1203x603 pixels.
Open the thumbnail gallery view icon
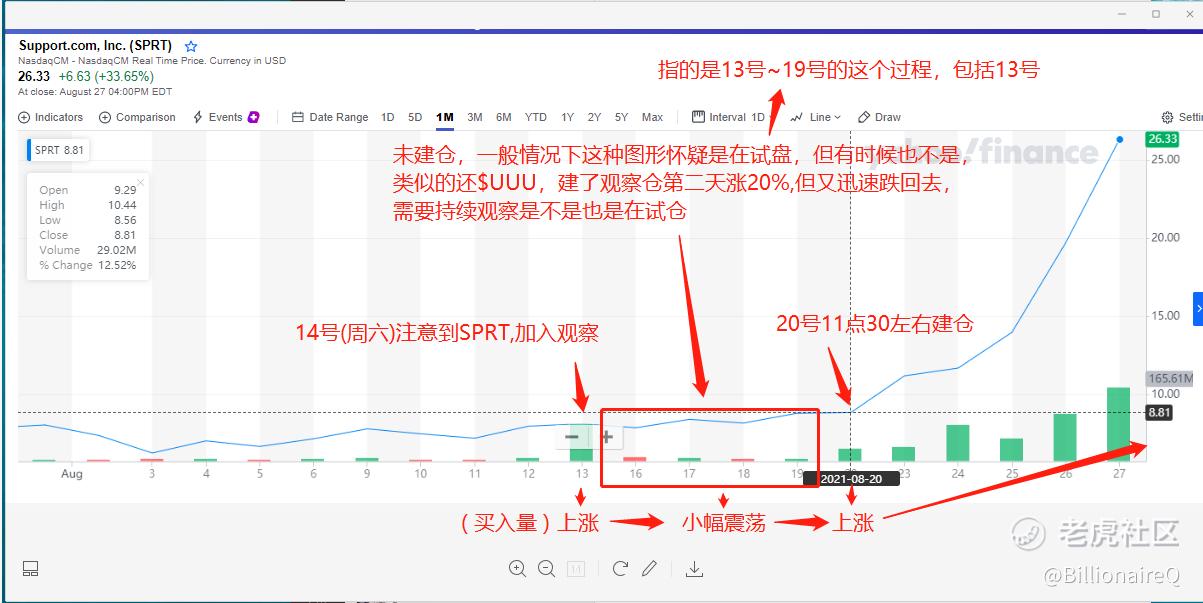click(x=30, y=568)
